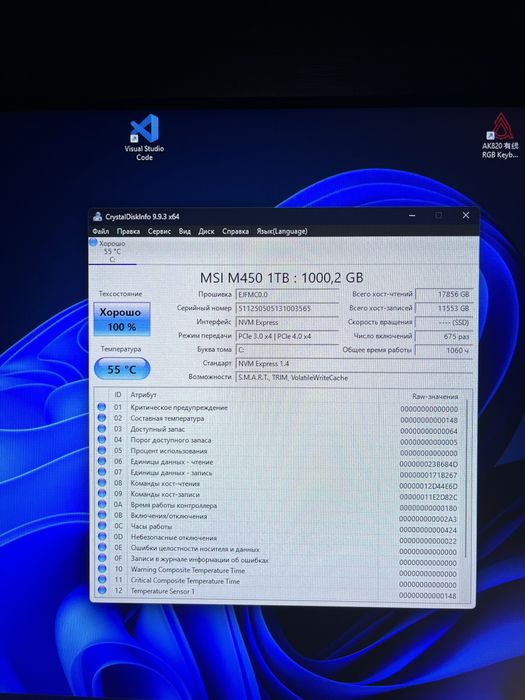This screenshot has height=700, width=525.
Task: Click the Режим передачи PCIe field
Action: pos(287,336)
